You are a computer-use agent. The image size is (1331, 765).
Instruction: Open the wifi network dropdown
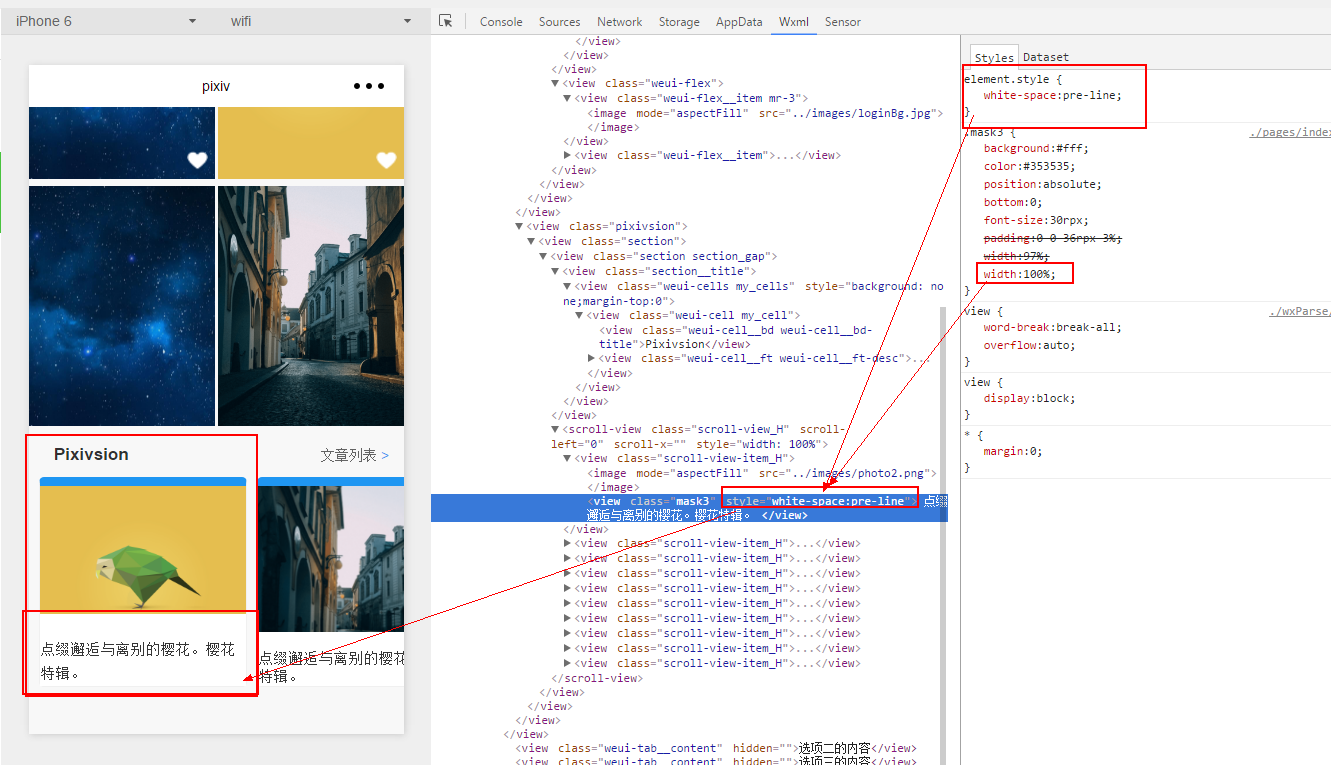[x=322, y=21]
